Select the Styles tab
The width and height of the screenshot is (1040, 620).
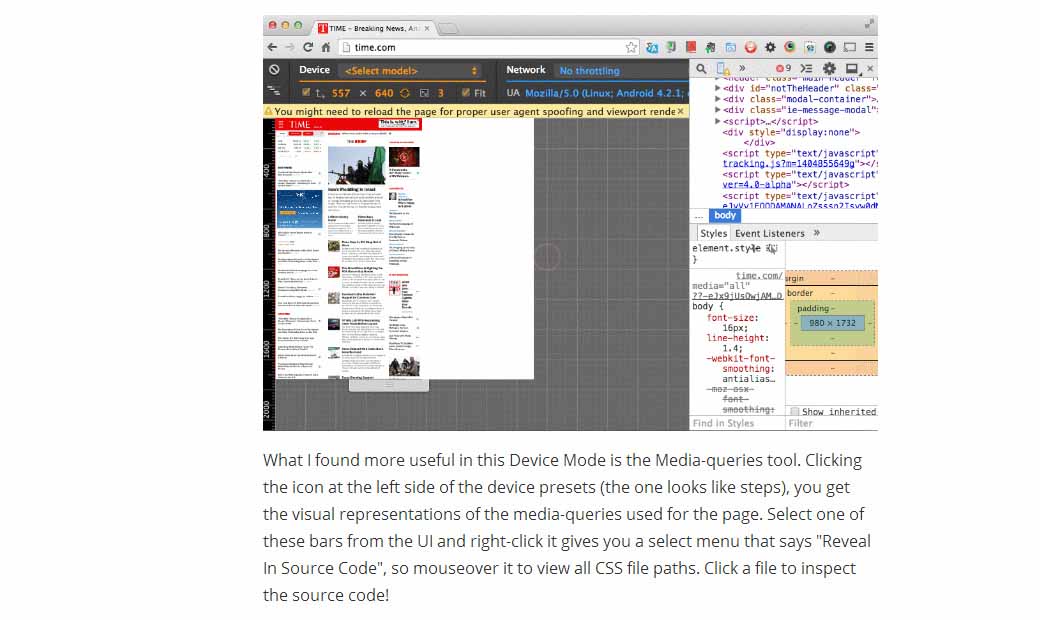(713, 233)
